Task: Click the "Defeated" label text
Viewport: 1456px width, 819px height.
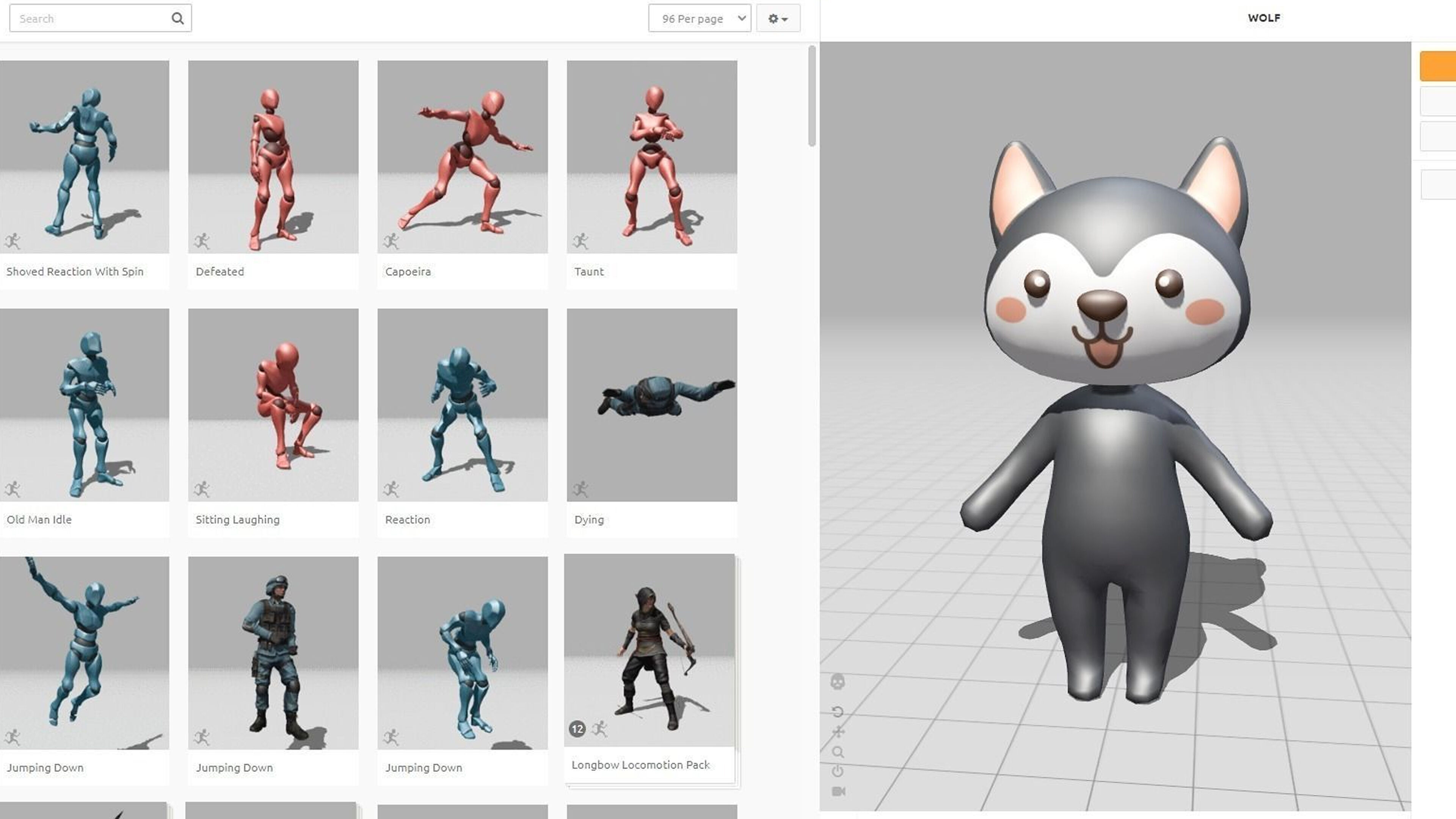Action: click(220, 271)
